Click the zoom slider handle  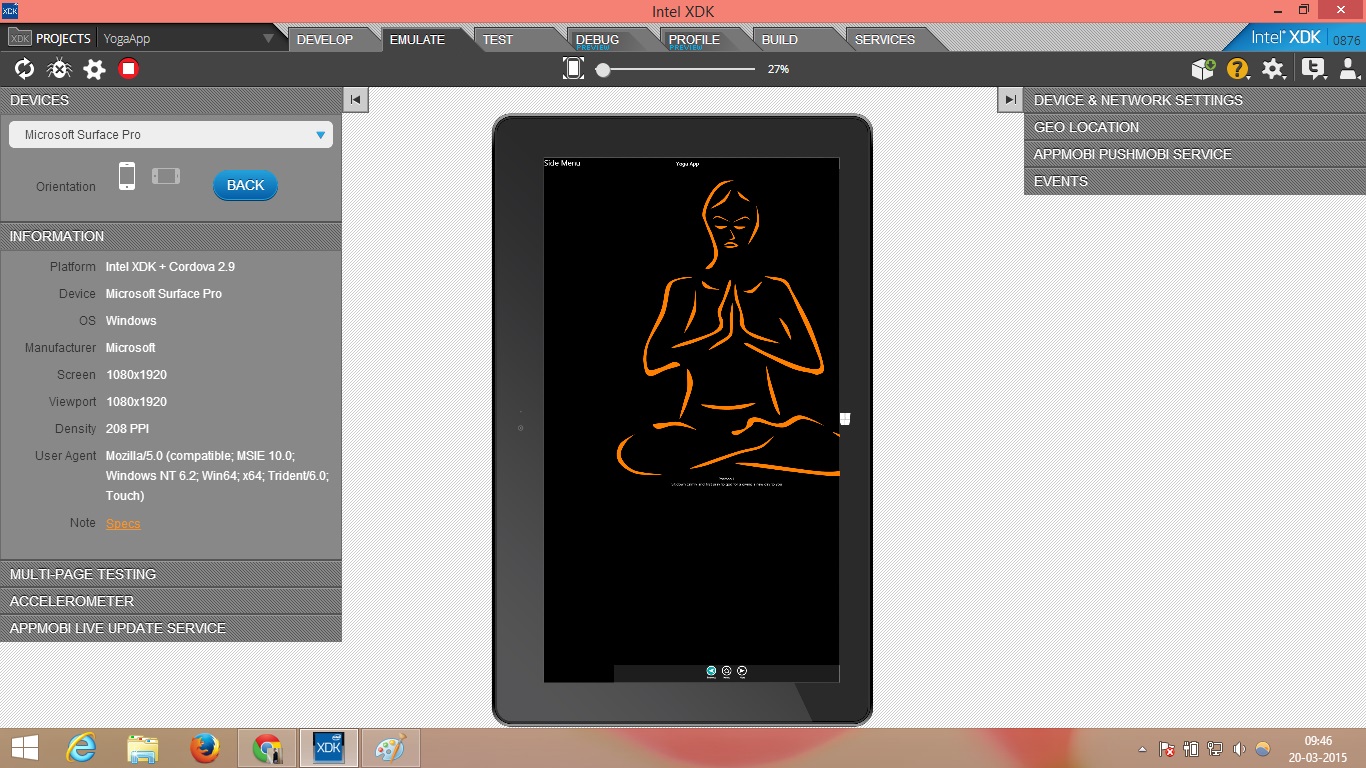[603, 70]
